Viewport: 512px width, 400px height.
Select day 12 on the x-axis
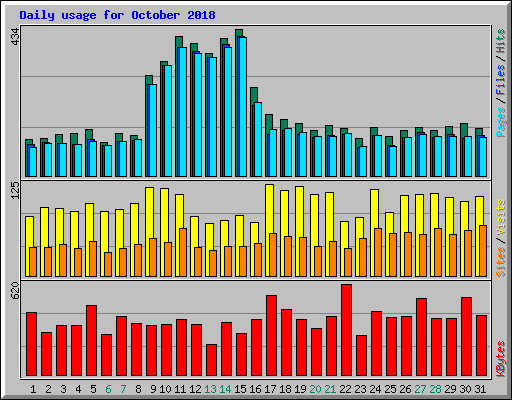click(x=195, y=389)
